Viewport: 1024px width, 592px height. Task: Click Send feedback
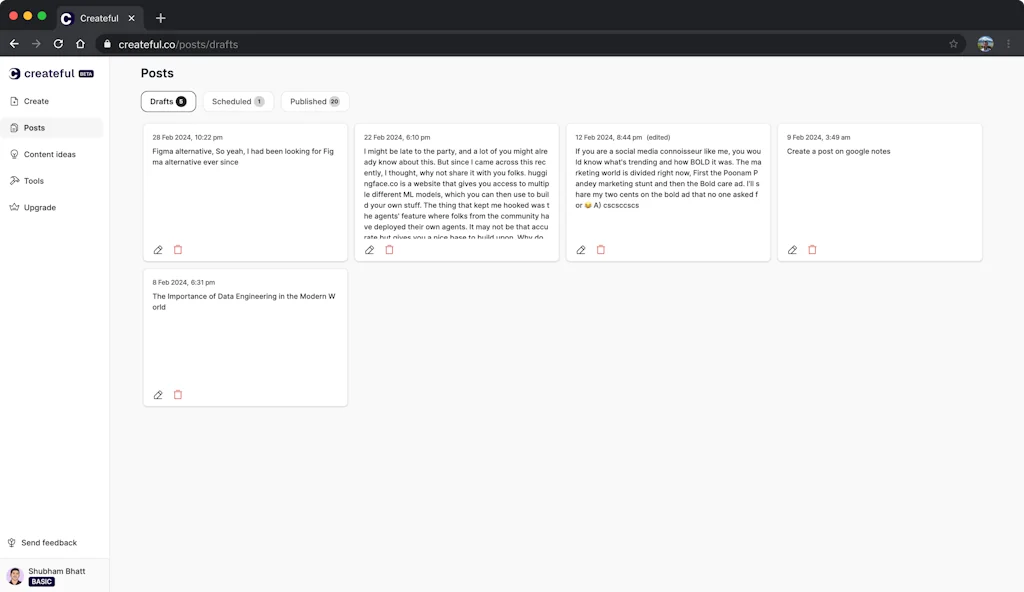click(48, 542)
